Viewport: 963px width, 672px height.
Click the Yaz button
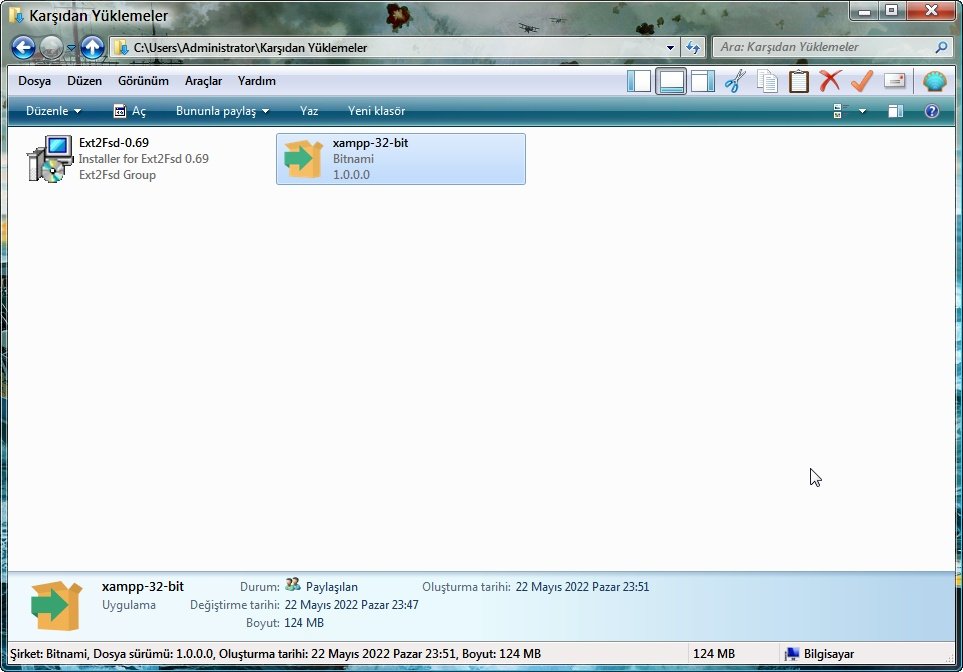tap(309, 111)
